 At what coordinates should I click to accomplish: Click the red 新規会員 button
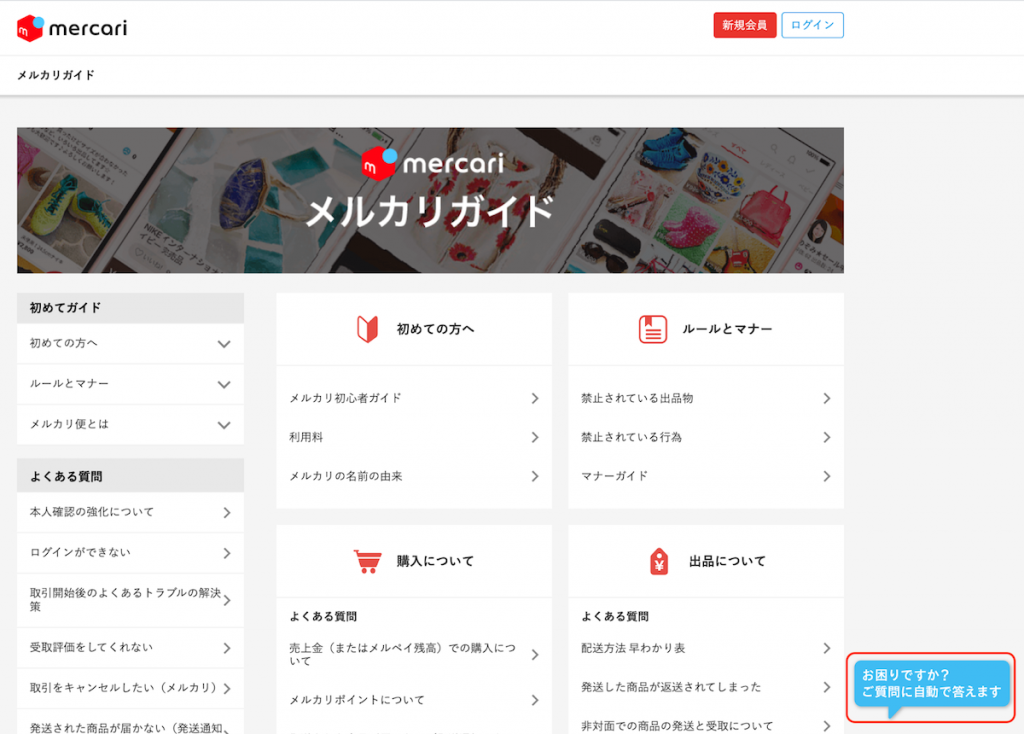(744, 25)
